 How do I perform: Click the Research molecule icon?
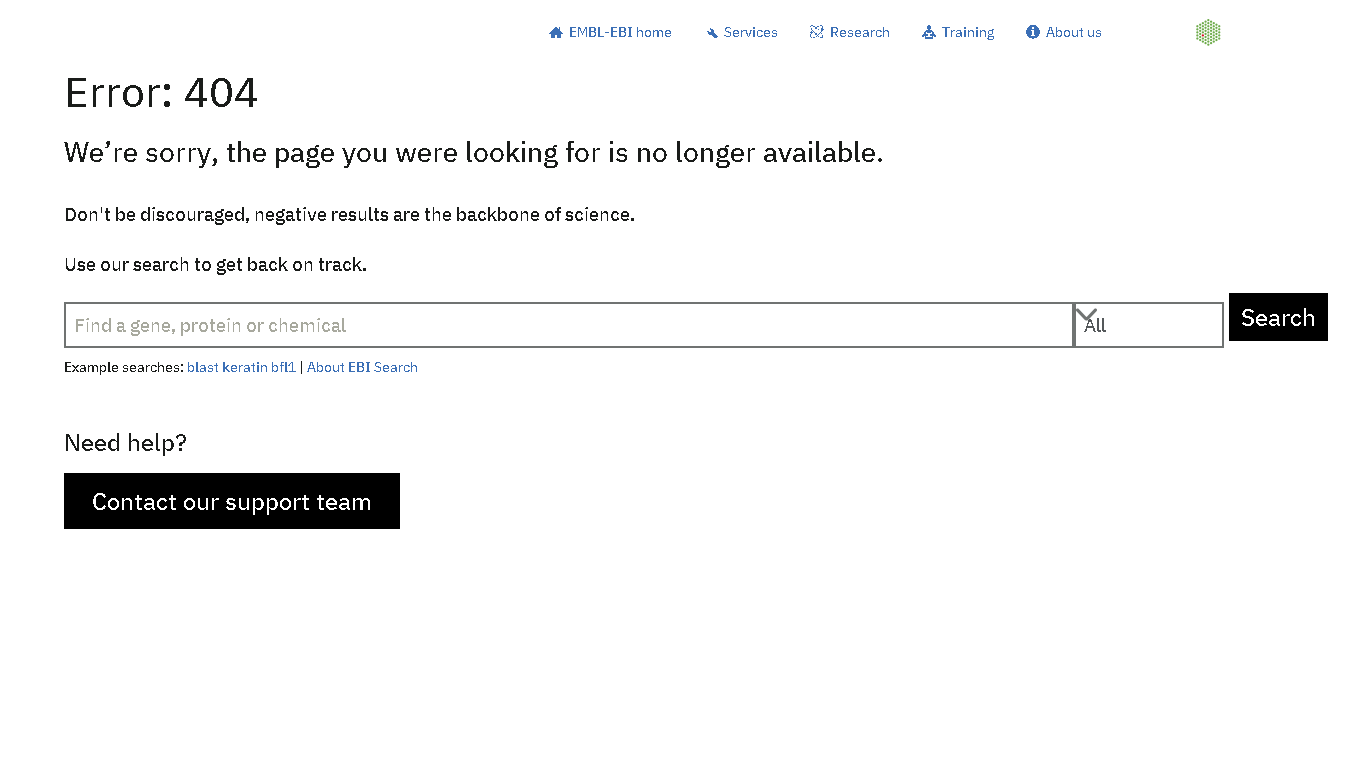(x=817, y=32)
